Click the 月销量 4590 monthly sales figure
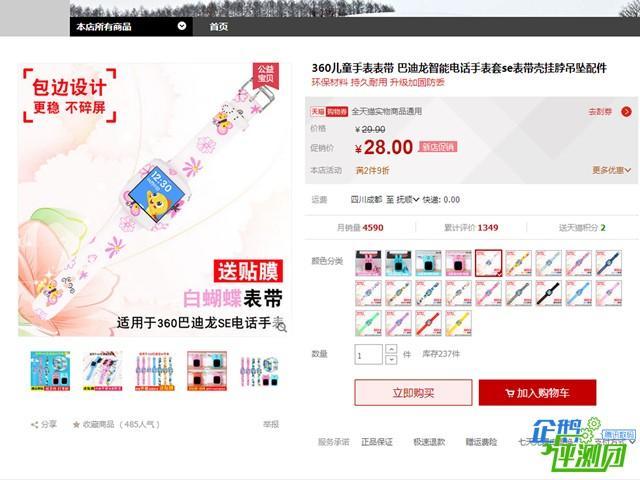This screenshot has width=640, height=480. [360, 227]
